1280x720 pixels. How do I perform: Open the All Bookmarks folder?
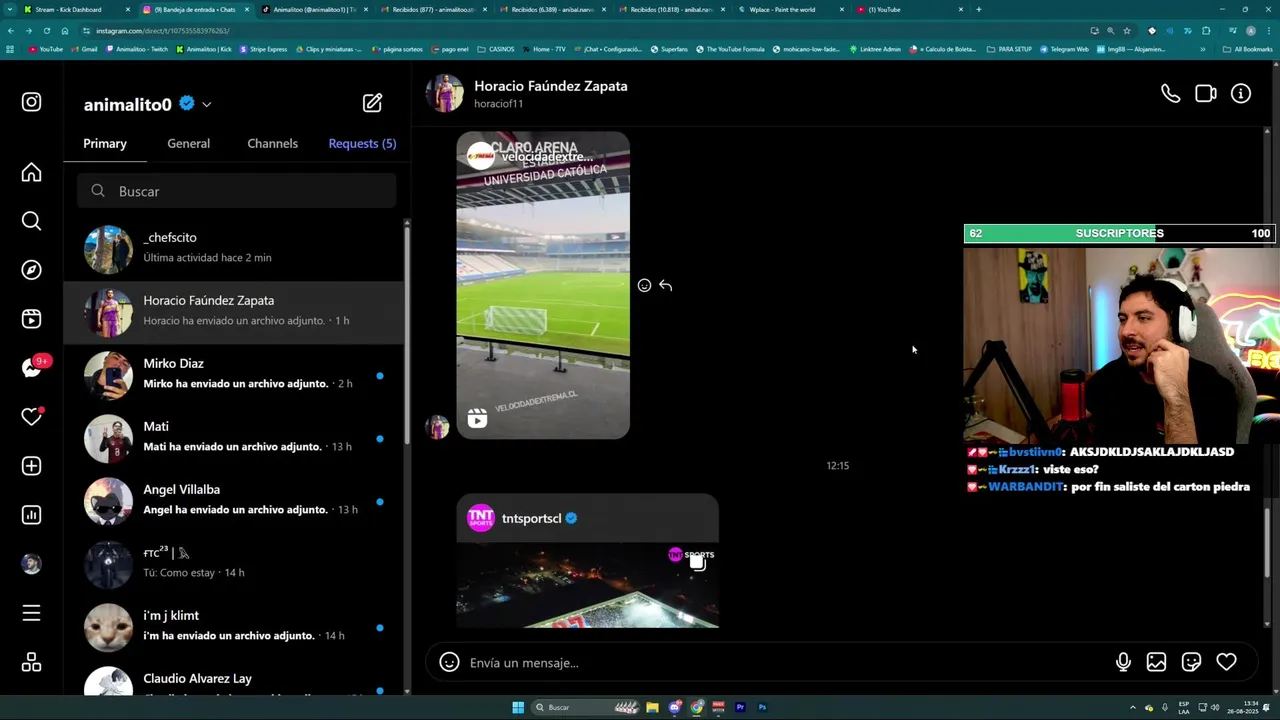pyautogui.click(x=1247, y=49)
